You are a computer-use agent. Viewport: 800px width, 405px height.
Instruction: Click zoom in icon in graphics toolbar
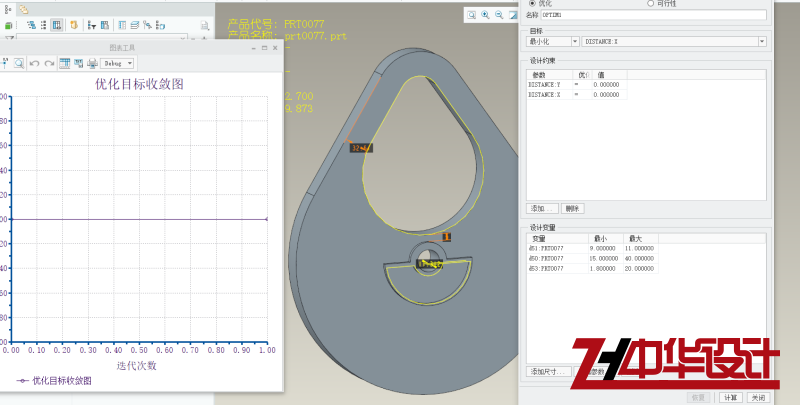tap(485, 15)
